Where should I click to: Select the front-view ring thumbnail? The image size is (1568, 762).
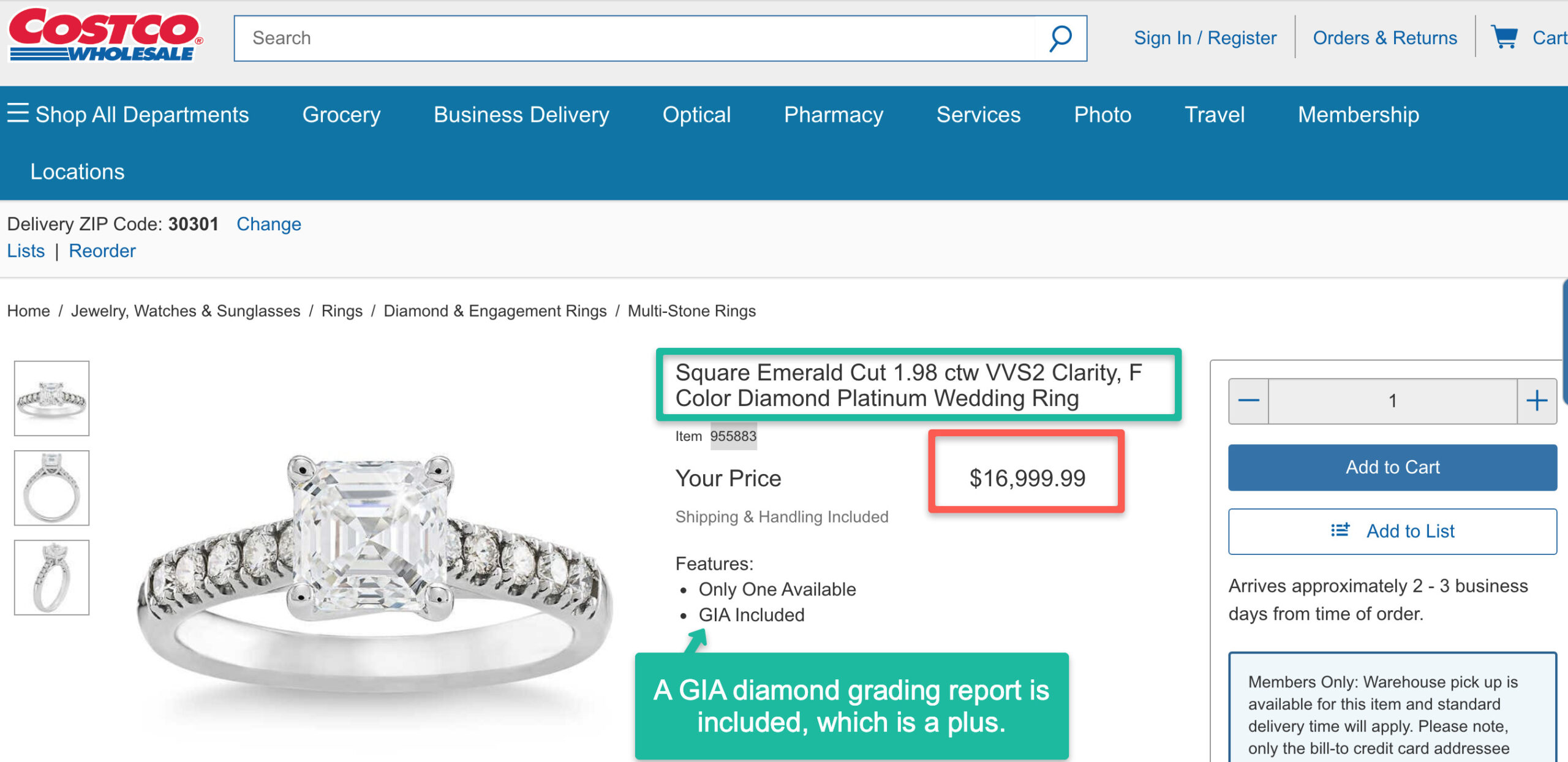point(52,398)
